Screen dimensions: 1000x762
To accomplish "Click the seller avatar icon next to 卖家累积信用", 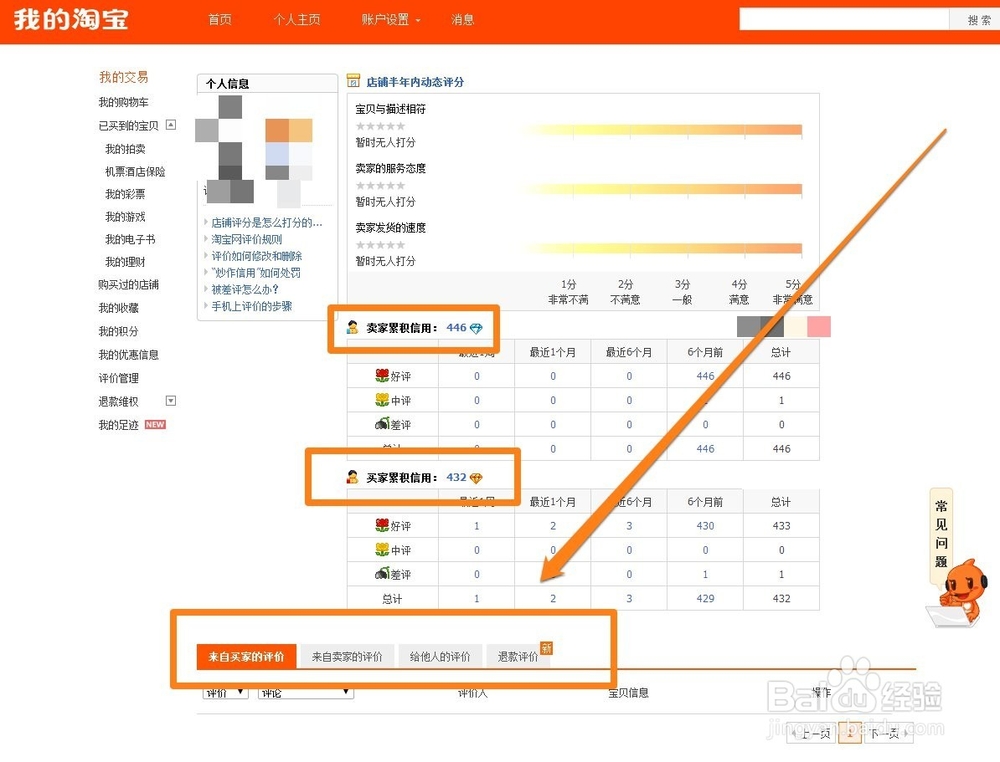I will [352, 328].
